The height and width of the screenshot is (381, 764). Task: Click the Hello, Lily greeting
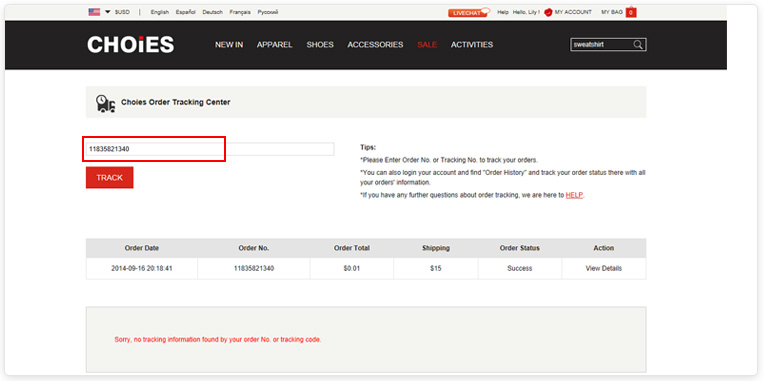pyautogui.click(x=526, y=12)
